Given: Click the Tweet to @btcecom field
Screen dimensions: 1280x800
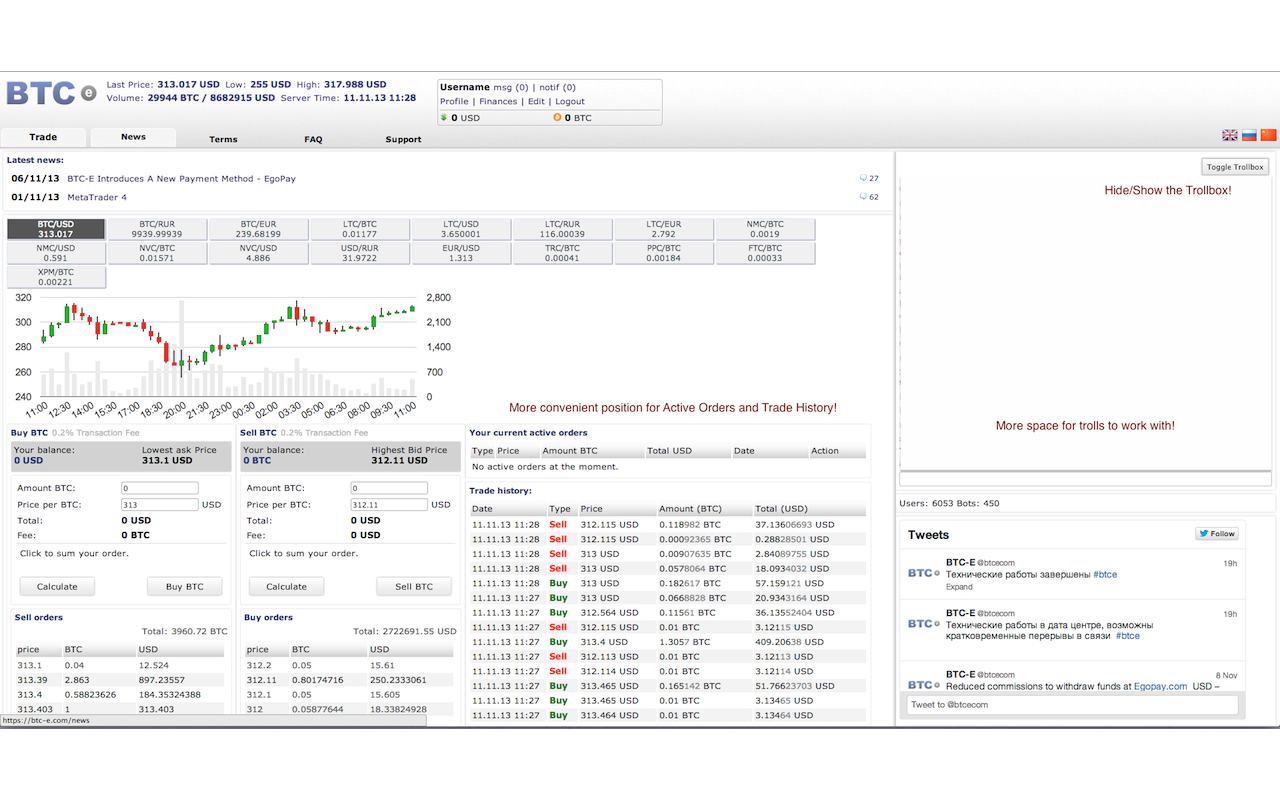Looking at the screenshot, I should [1072, 705].
